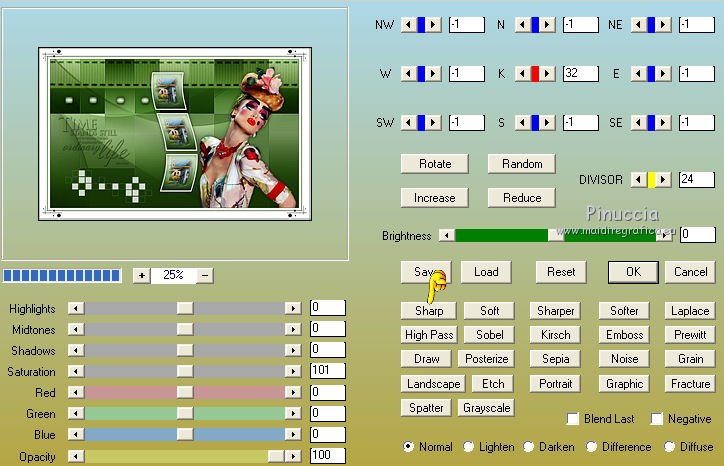The width and height of the screenshot is (724, 466).
Task: Load a saved filter preset
Action: point(486,272)
